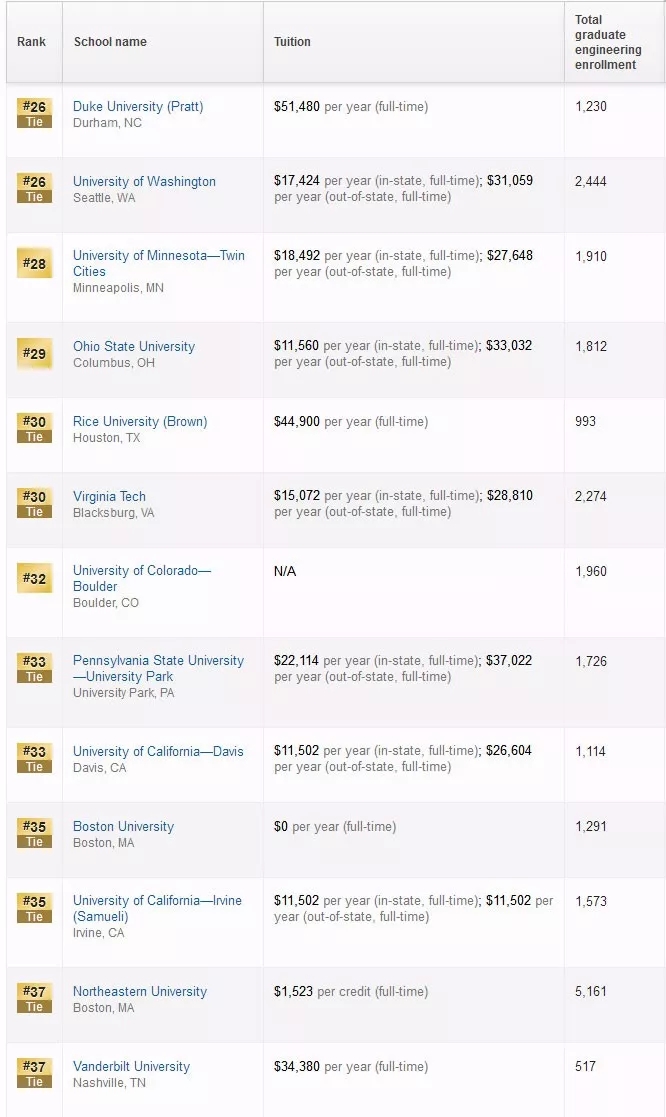Viewport: 666px width, 1117px height.
Task: Click the School name column header
Action: pyautogui.click(x=110, y=42)
